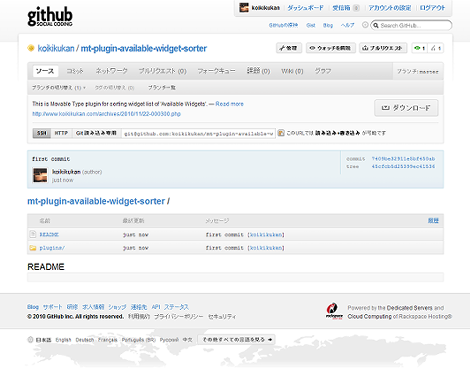Open the ブランチ一覧 branch list
Screen dimensions: 470x368
point(162,88)
